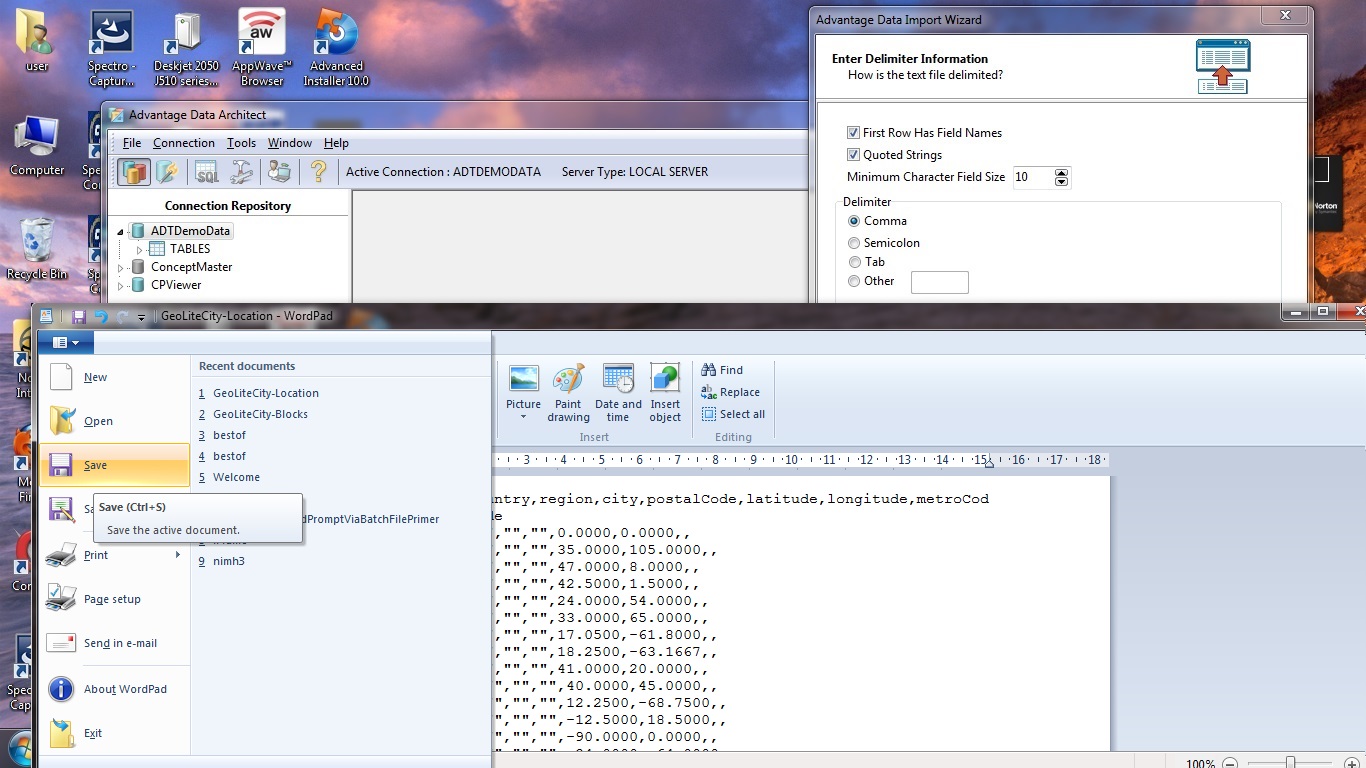Image resolution: width=1366 pixels, height=768 pixels.
Task: Expand the TABLES tree node
Action: click(x=140, y=249)
